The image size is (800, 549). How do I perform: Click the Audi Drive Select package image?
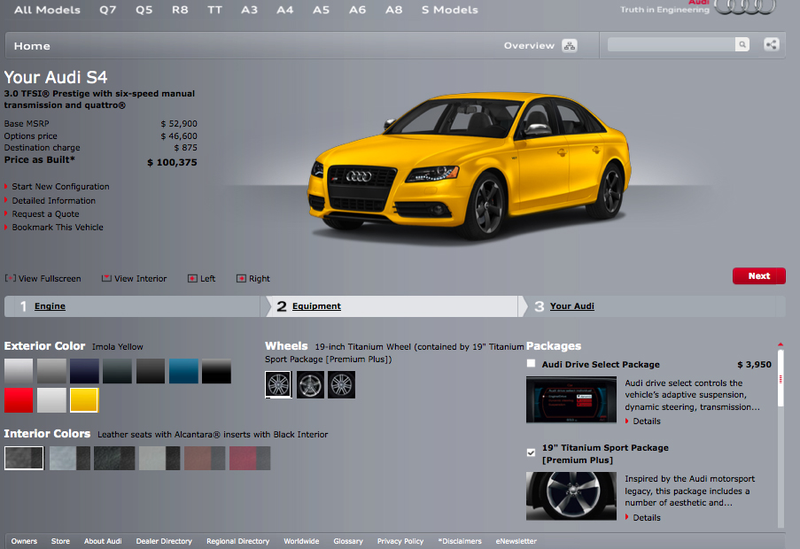(x=571, y=400)
